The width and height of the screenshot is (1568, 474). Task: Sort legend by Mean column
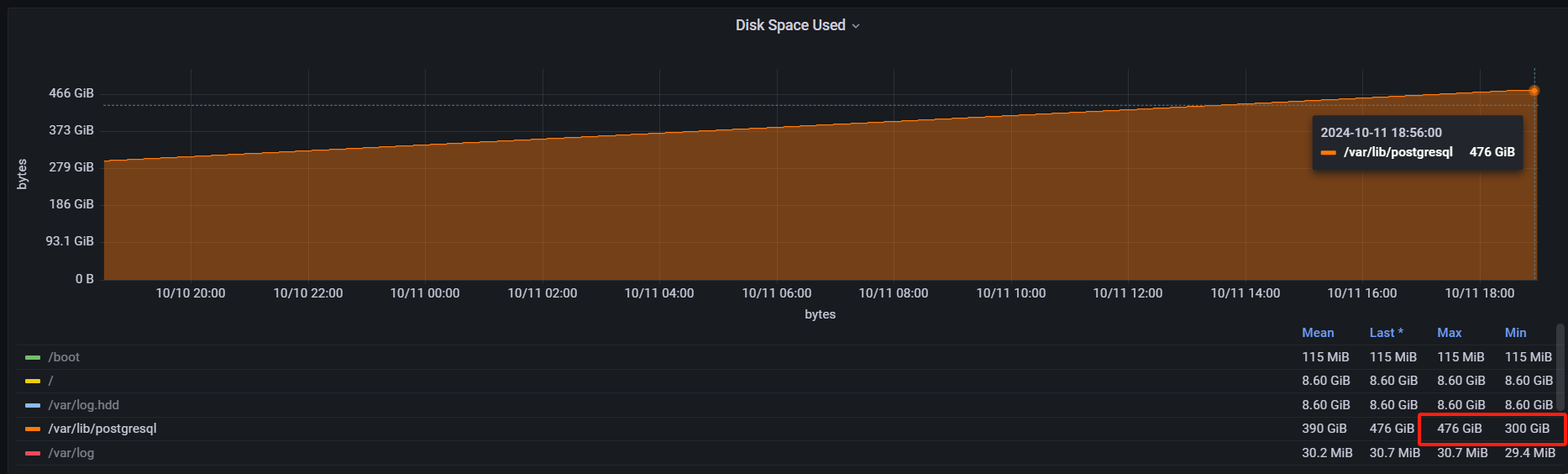(1318, 333)
